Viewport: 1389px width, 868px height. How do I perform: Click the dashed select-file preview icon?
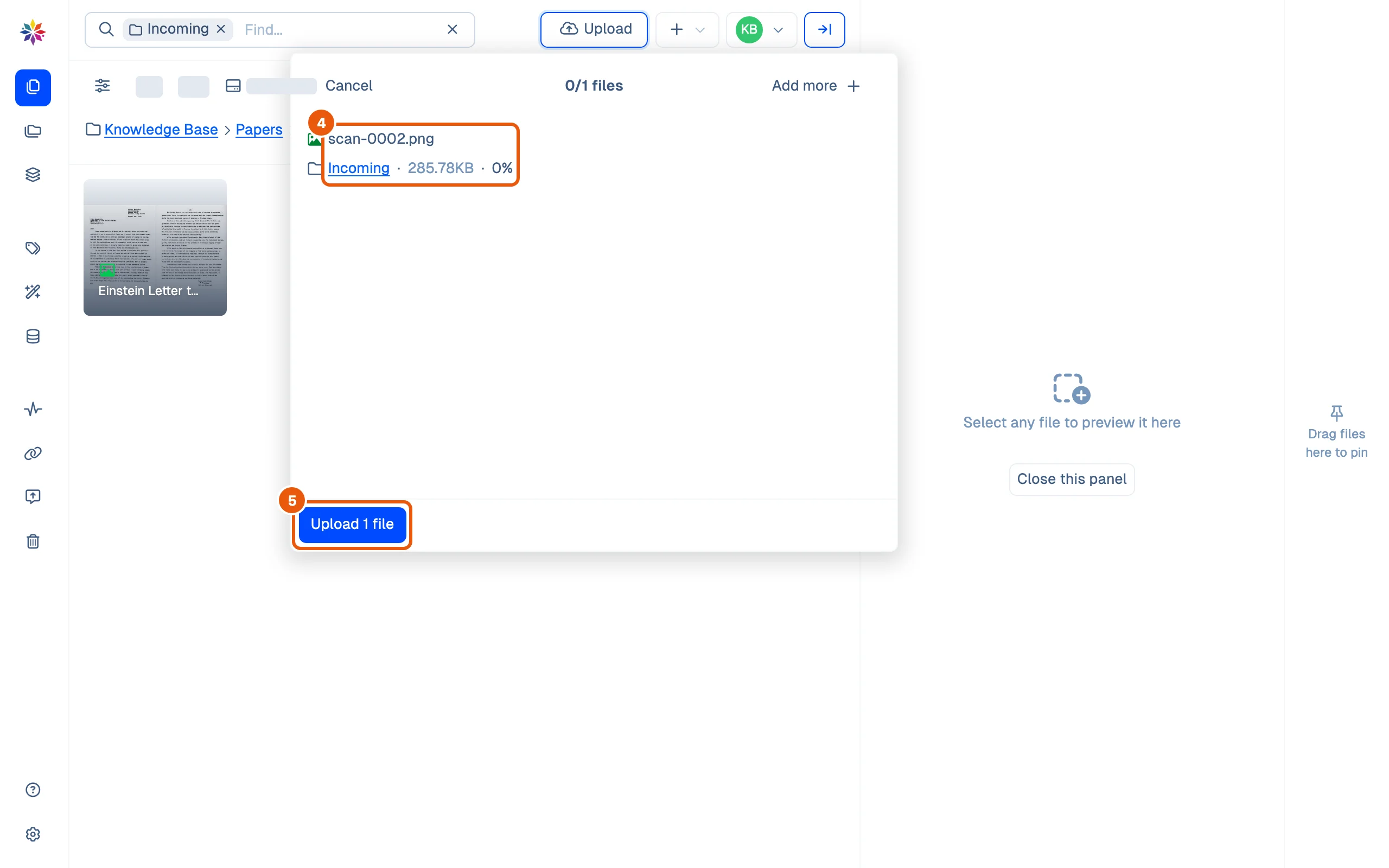pos(1071,388)
